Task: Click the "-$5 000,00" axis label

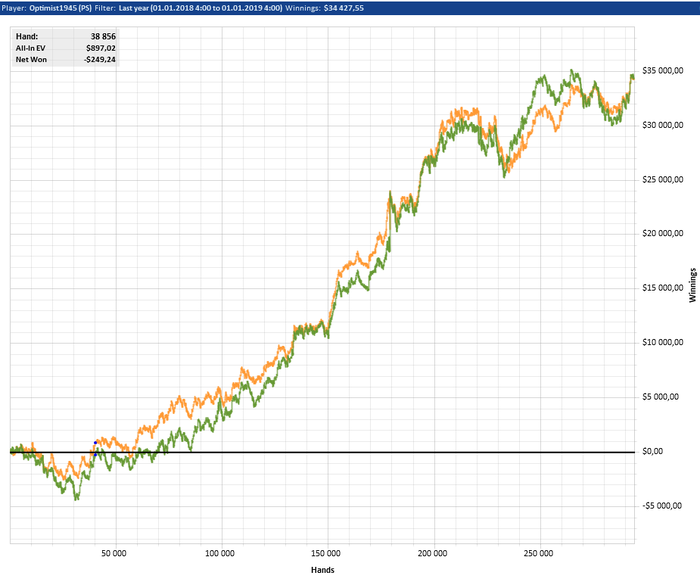Action: click(x=662, y=506)
